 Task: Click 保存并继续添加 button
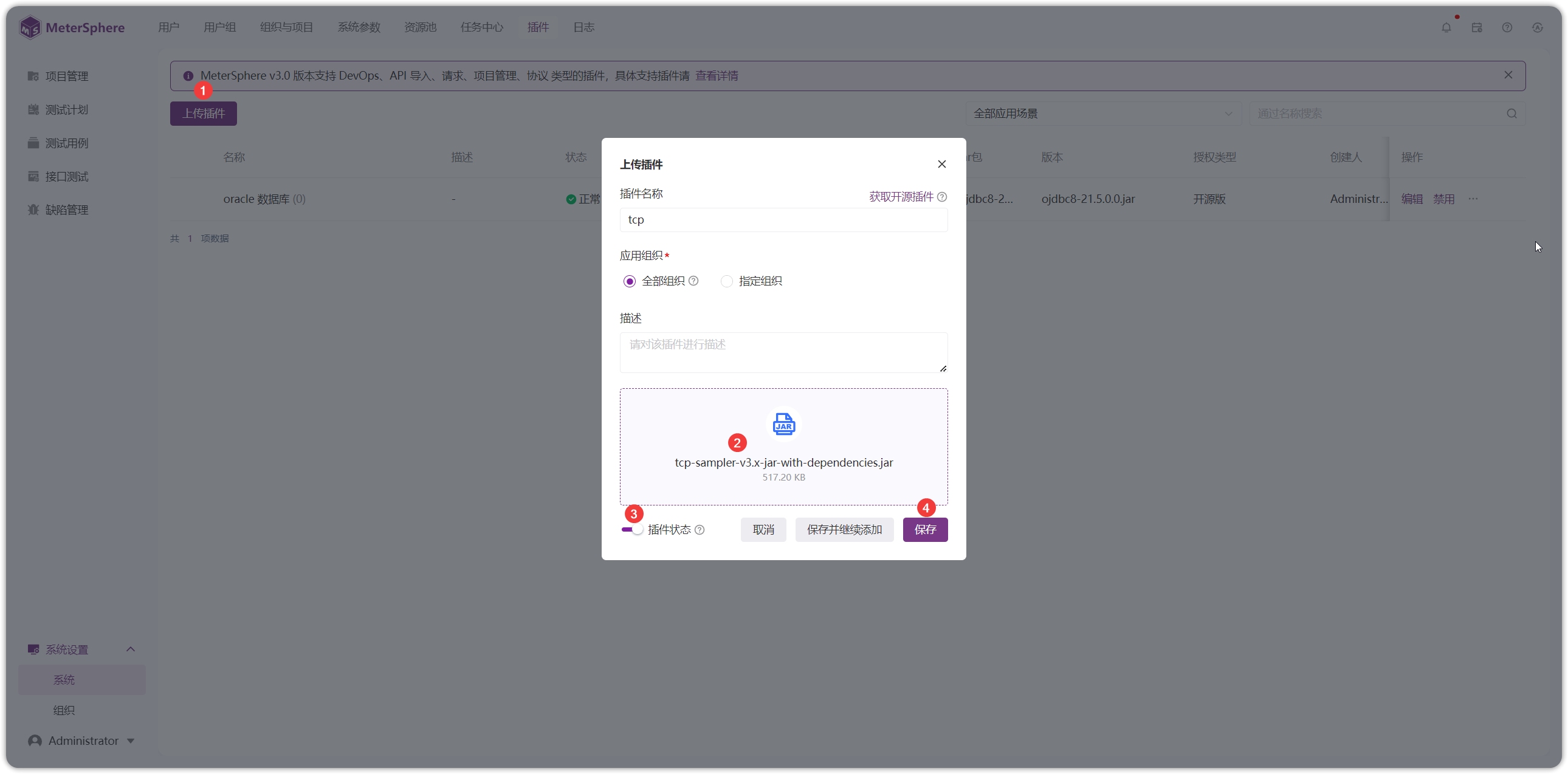844,529
